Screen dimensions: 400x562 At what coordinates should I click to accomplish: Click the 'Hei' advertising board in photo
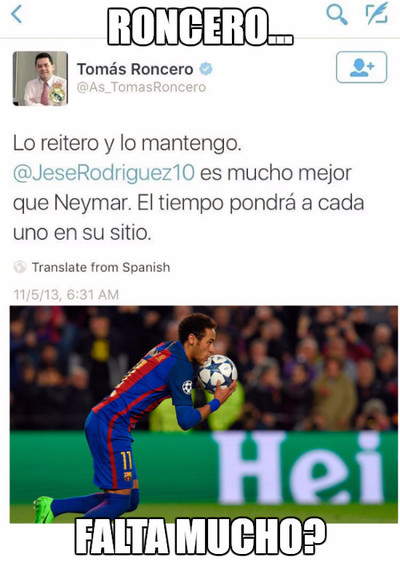(x=299, y=468)
